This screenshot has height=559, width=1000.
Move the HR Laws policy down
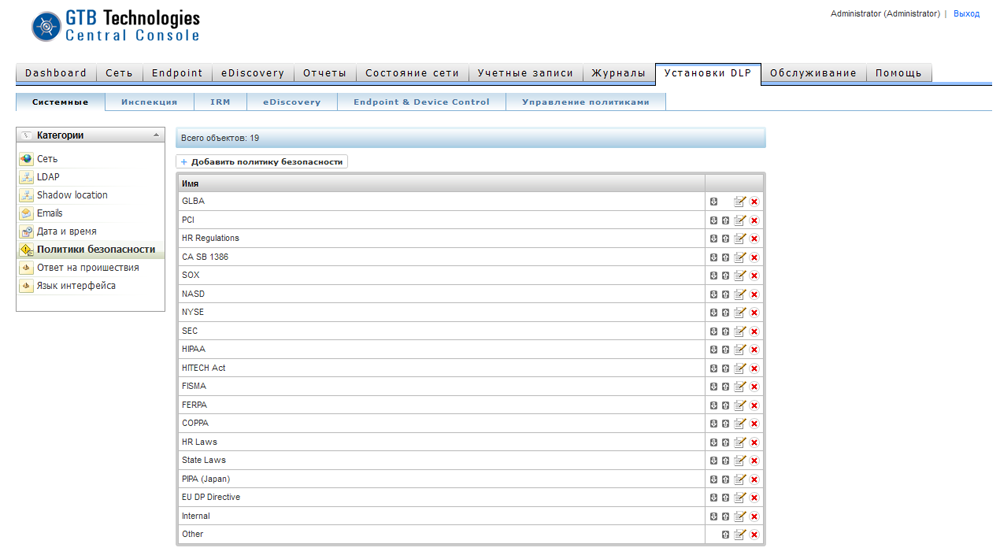tap(714, 442)
